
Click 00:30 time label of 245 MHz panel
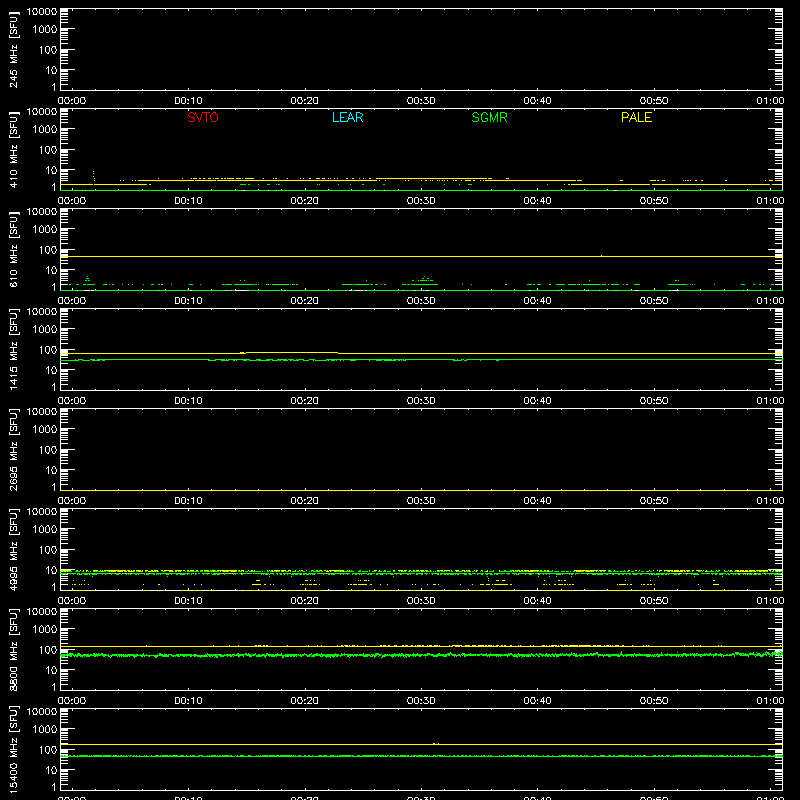pos(421,101)
